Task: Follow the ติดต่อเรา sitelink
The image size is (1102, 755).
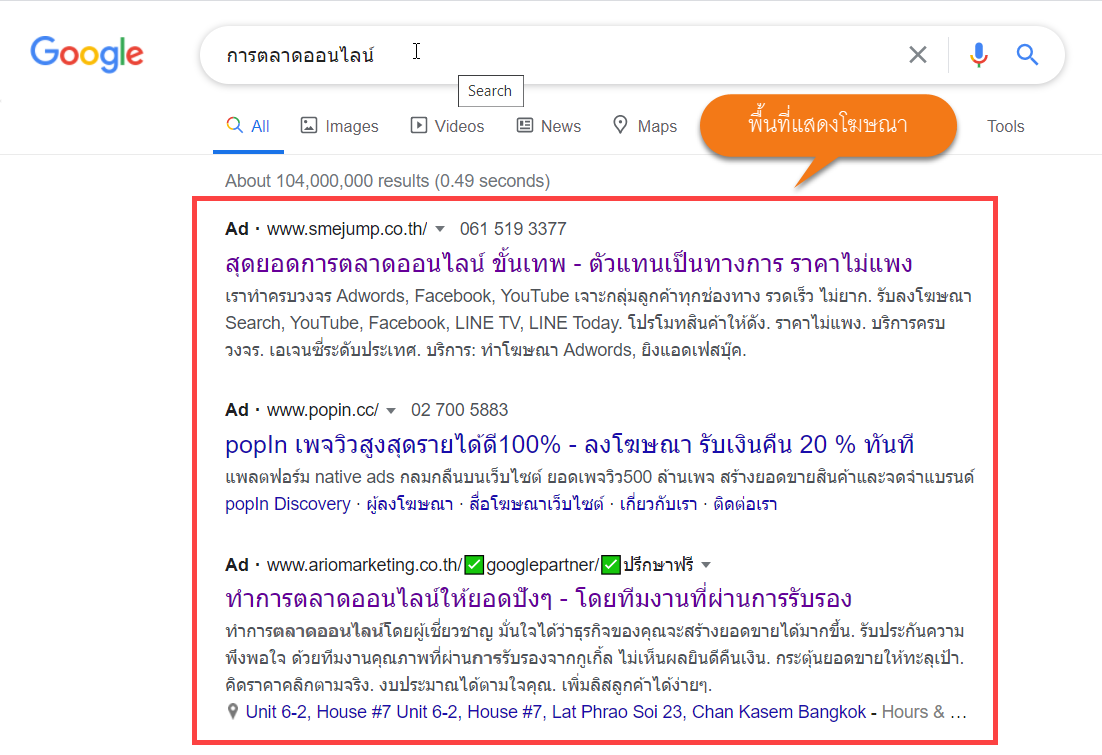Action: [745, 504]
